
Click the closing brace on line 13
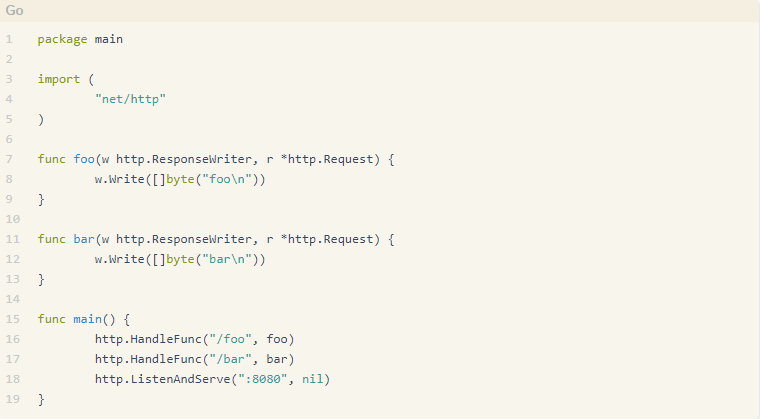click(41, 279)
